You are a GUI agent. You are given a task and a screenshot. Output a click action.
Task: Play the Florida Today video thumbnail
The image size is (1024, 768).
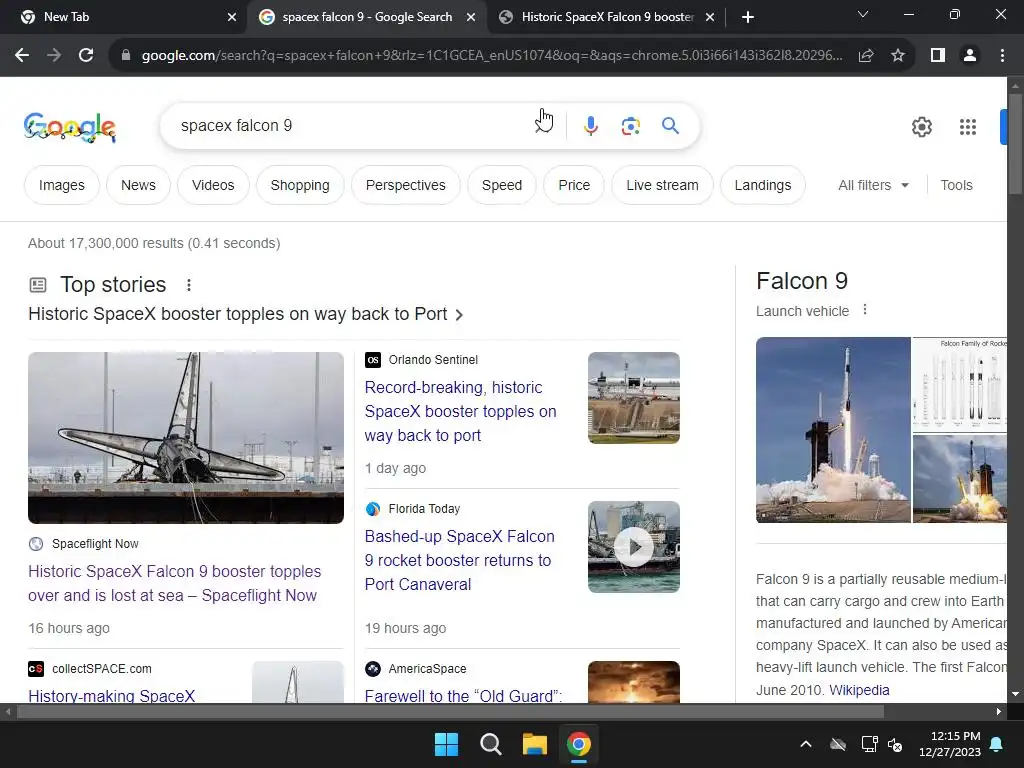pos(633,547)
